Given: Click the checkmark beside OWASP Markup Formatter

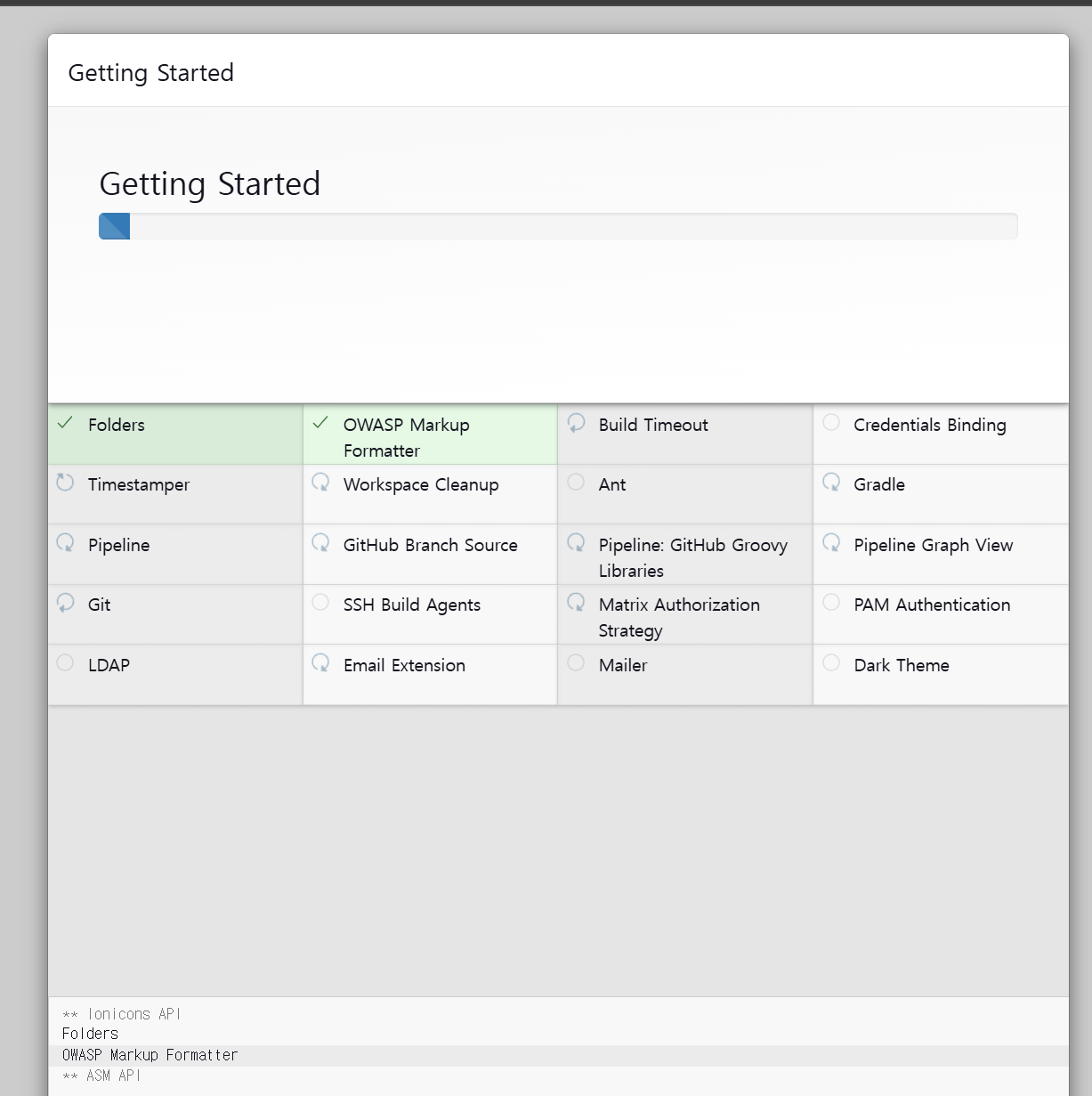Looking at the screenshot, I should click(320, 423).
